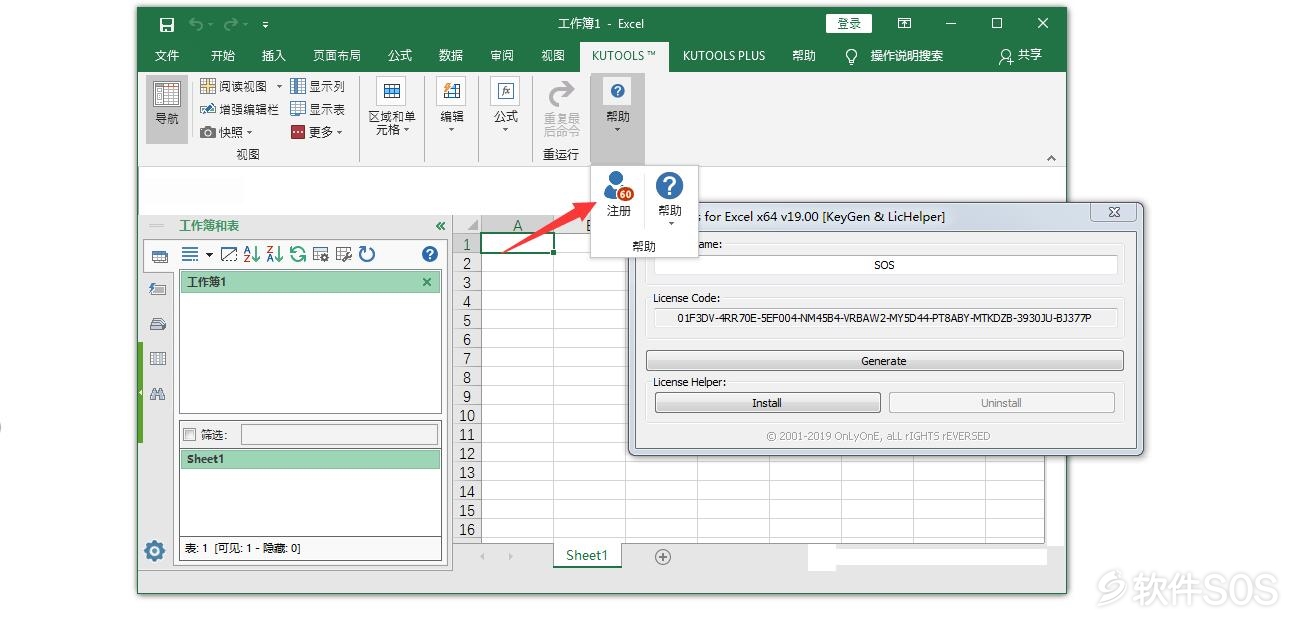1296x618 pixels.
Task: Open the 公式 formula tools dropdown
Action: [506, 107]
